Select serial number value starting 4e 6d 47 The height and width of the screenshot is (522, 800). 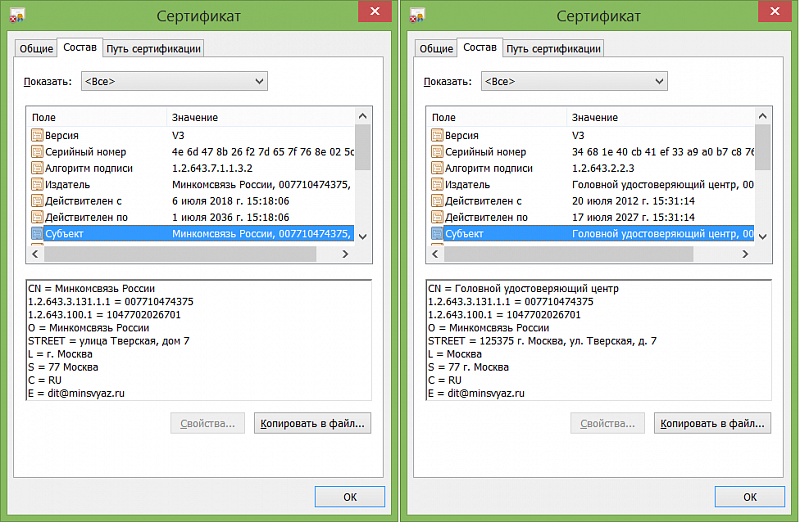tap(263, 152)
